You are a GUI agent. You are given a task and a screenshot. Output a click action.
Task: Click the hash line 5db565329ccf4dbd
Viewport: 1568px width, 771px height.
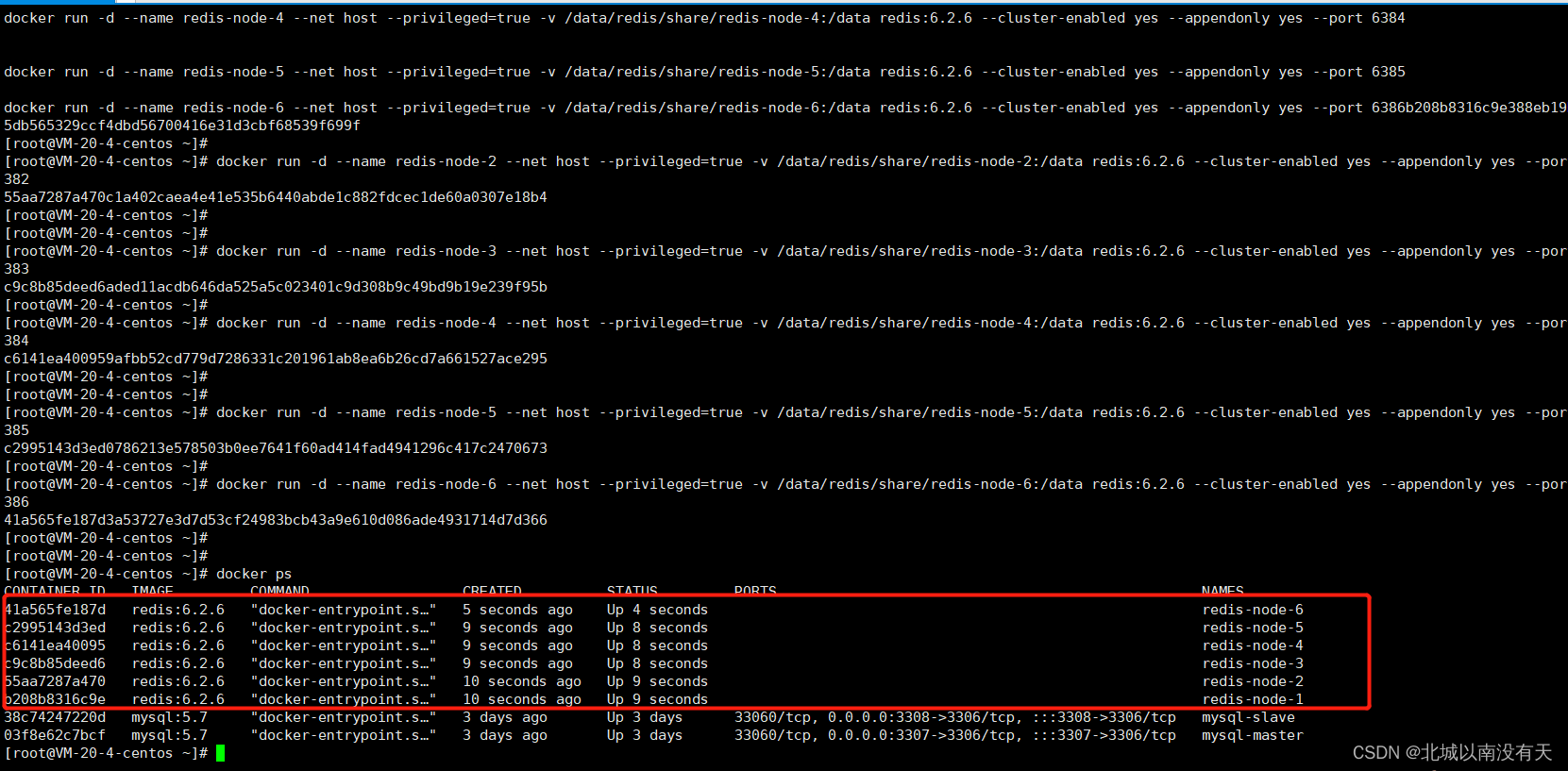point(182,126)
